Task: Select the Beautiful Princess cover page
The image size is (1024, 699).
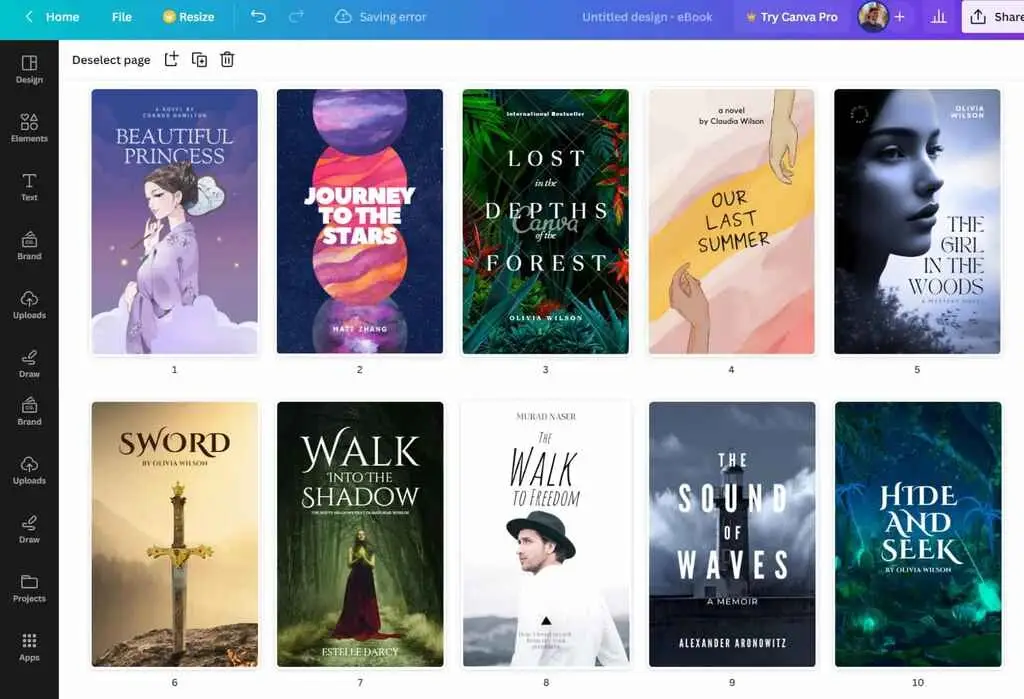Action: tap(174, 221)
